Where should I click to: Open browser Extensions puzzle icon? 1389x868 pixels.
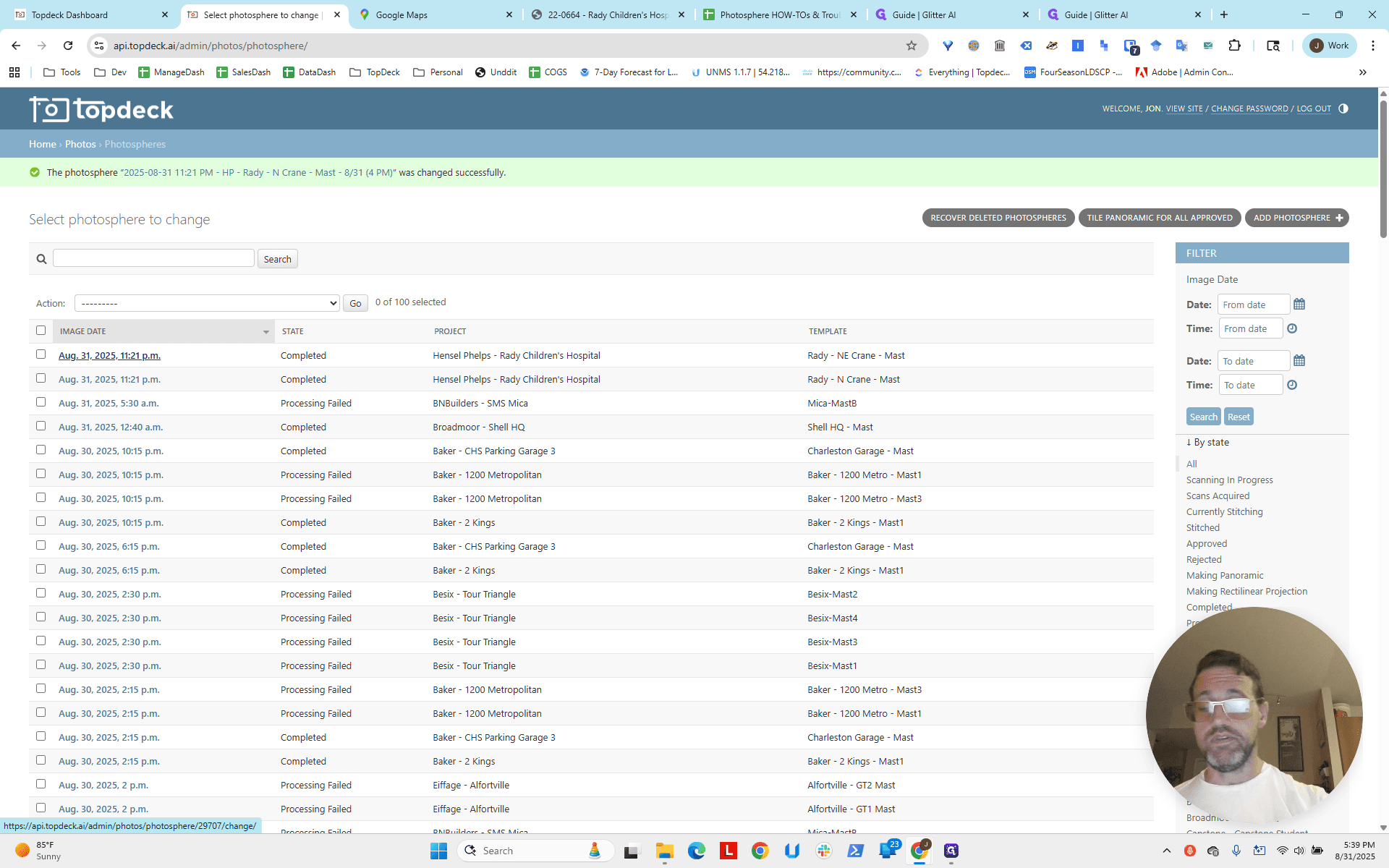pos(1235,46)
